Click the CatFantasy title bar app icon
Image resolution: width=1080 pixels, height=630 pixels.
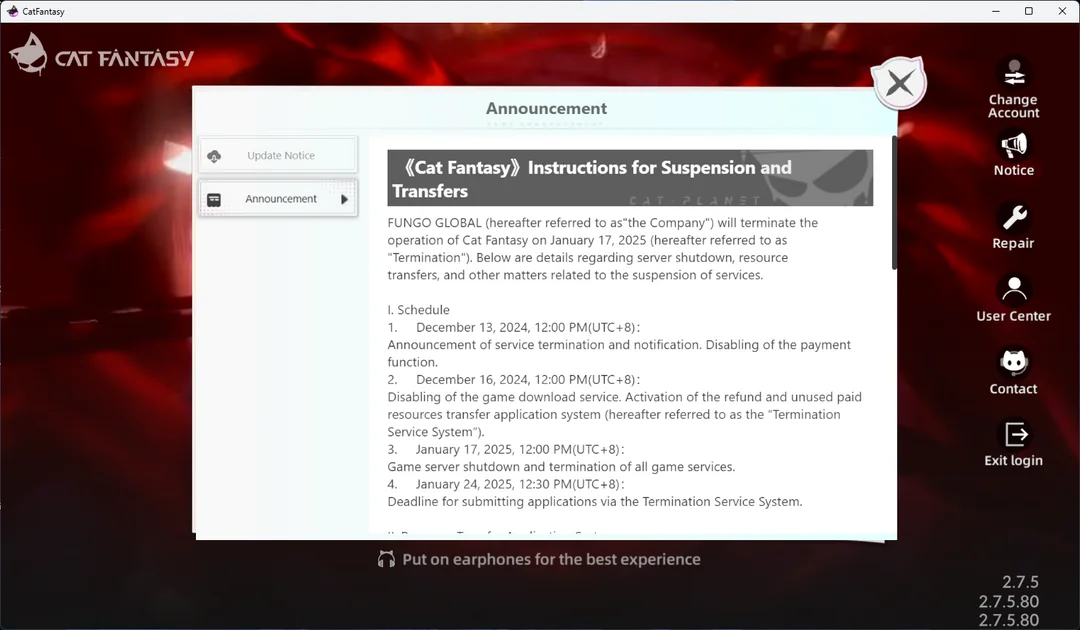point(12,11)
